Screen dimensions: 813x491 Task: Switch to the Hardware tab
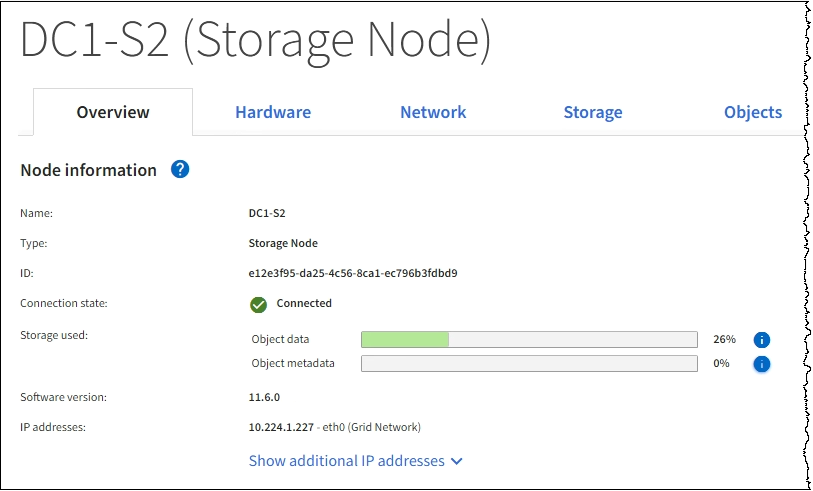pyautogui.click(x=273, y=112)
